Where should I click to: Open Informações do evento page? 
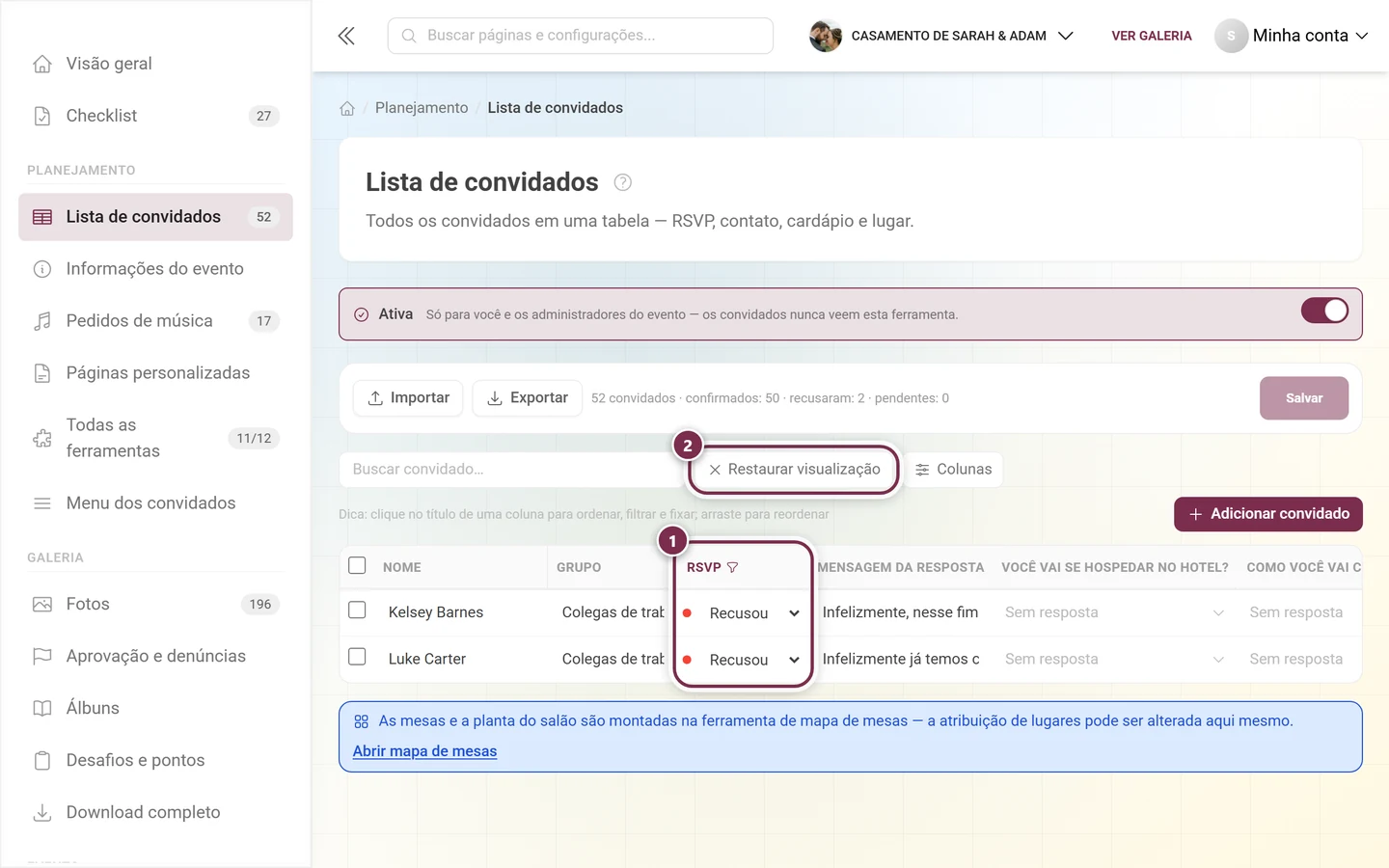tap(155, 269)
